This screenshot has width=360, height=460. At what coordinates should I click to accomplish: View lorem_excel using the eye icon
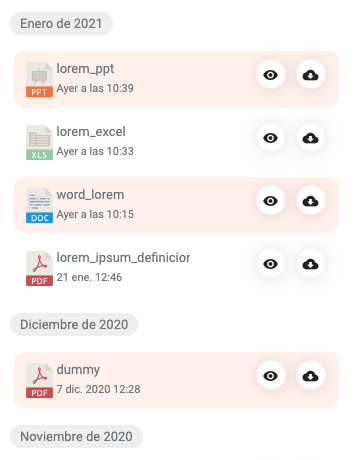(x=271, y=138)
